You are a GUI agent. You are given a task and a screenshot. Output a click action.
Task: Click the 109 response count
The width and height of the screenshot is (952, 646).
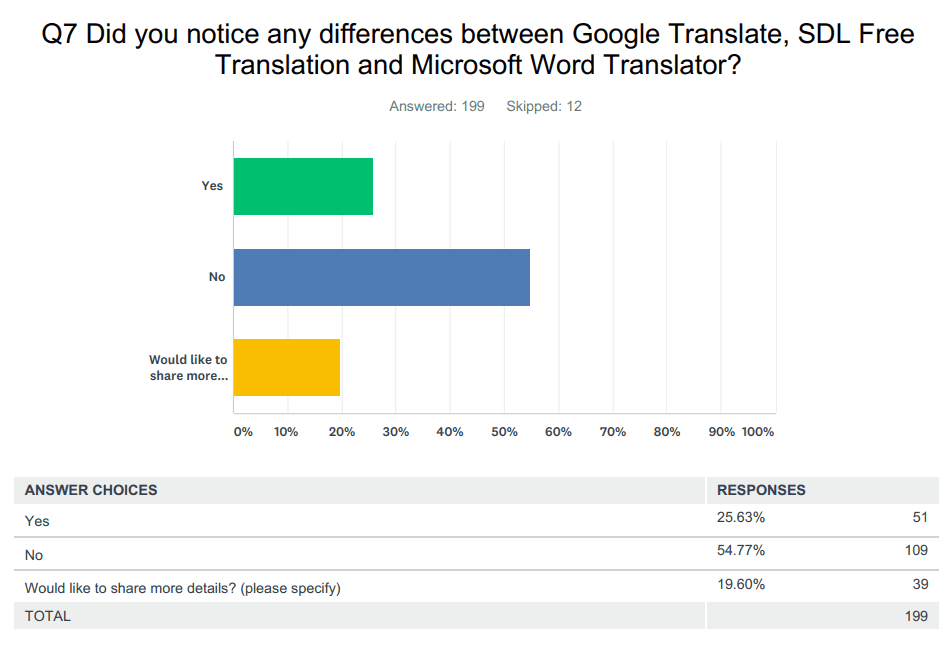(x=916, y=550)
